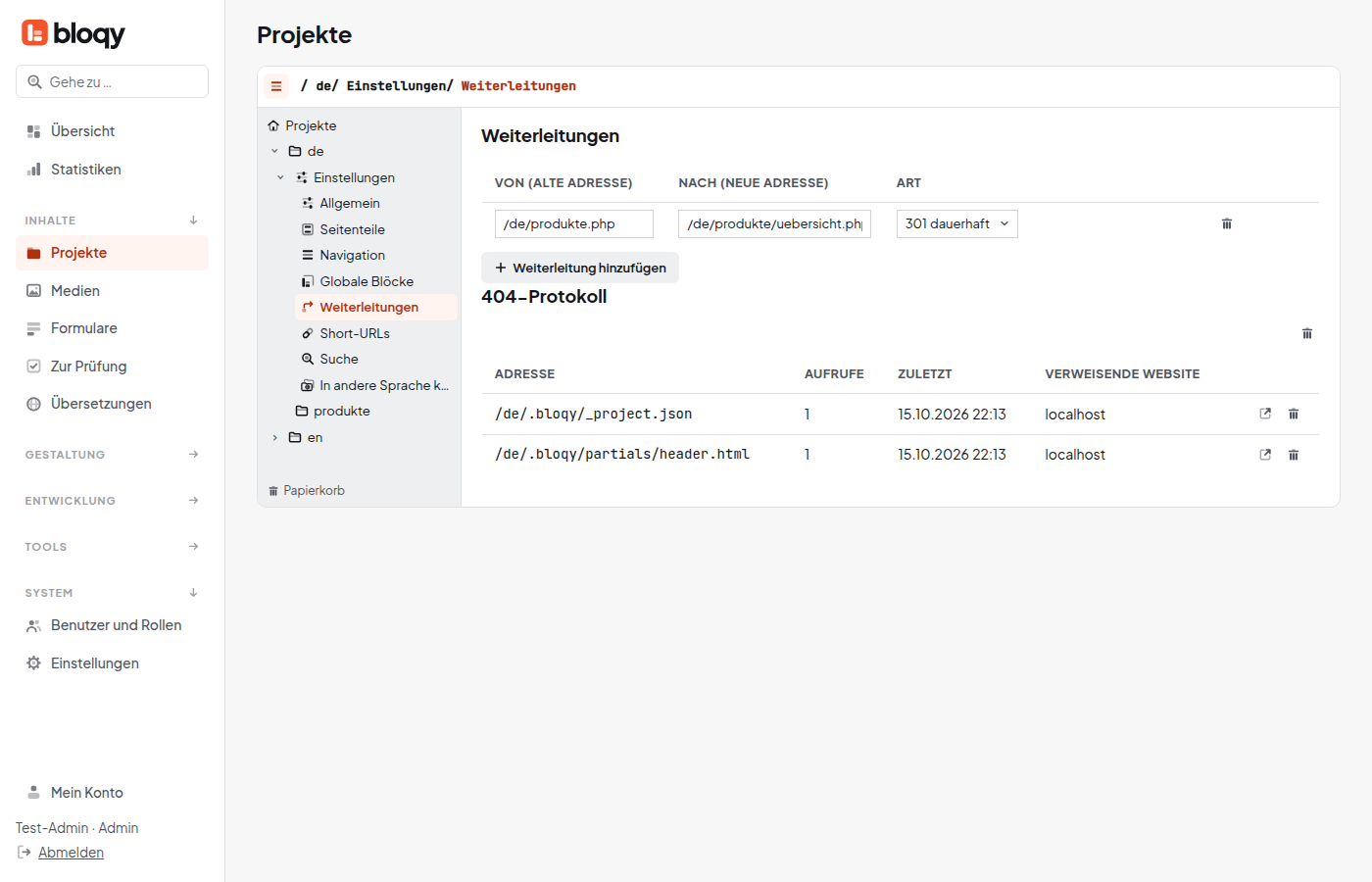This screenshot has height=882, width=1372.
Task: Open Medien in sidebar
Action: coord(112,291)
